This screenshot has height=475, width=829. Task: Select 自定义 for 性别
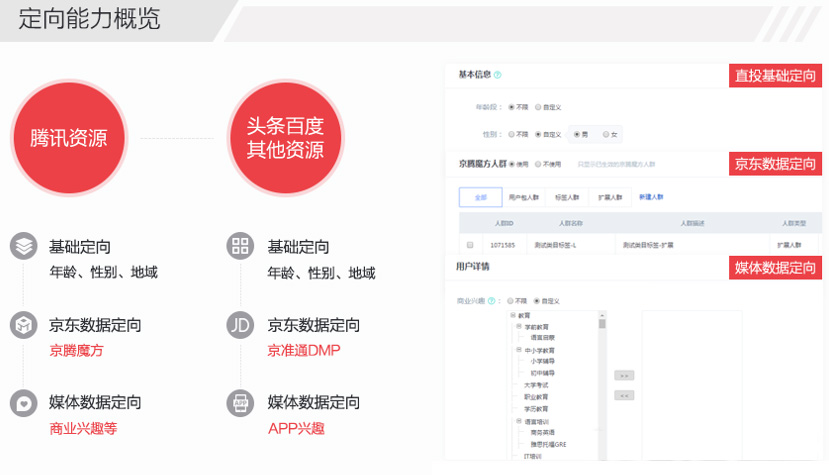pos(538,134)
